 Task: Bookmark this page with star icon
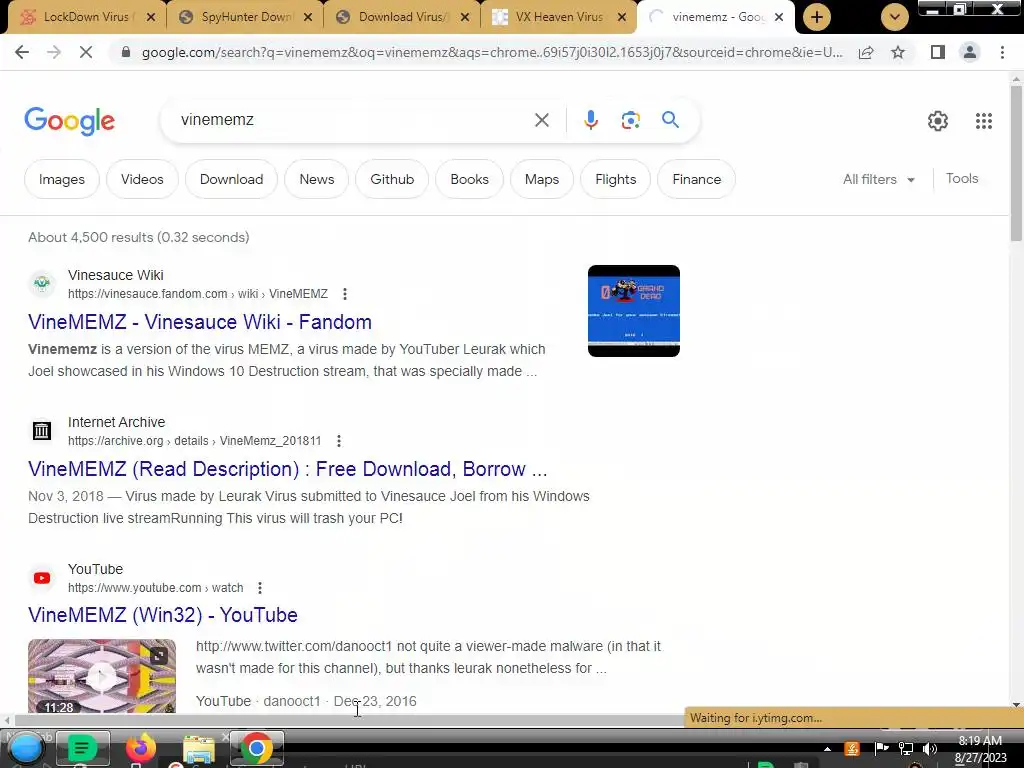(x=898, y=52)
